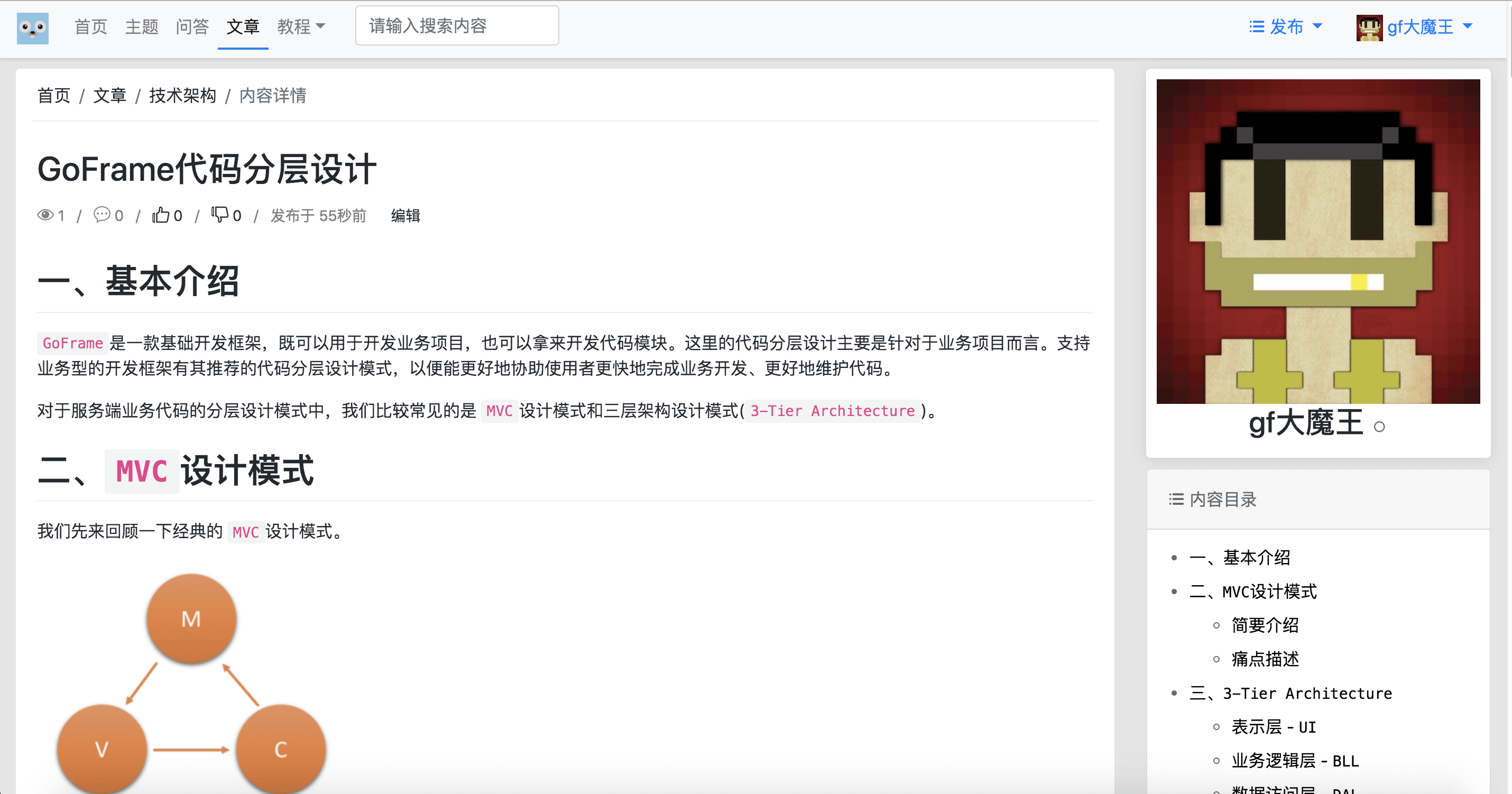Click the 编辑 edit link

[x=405, y=215]
